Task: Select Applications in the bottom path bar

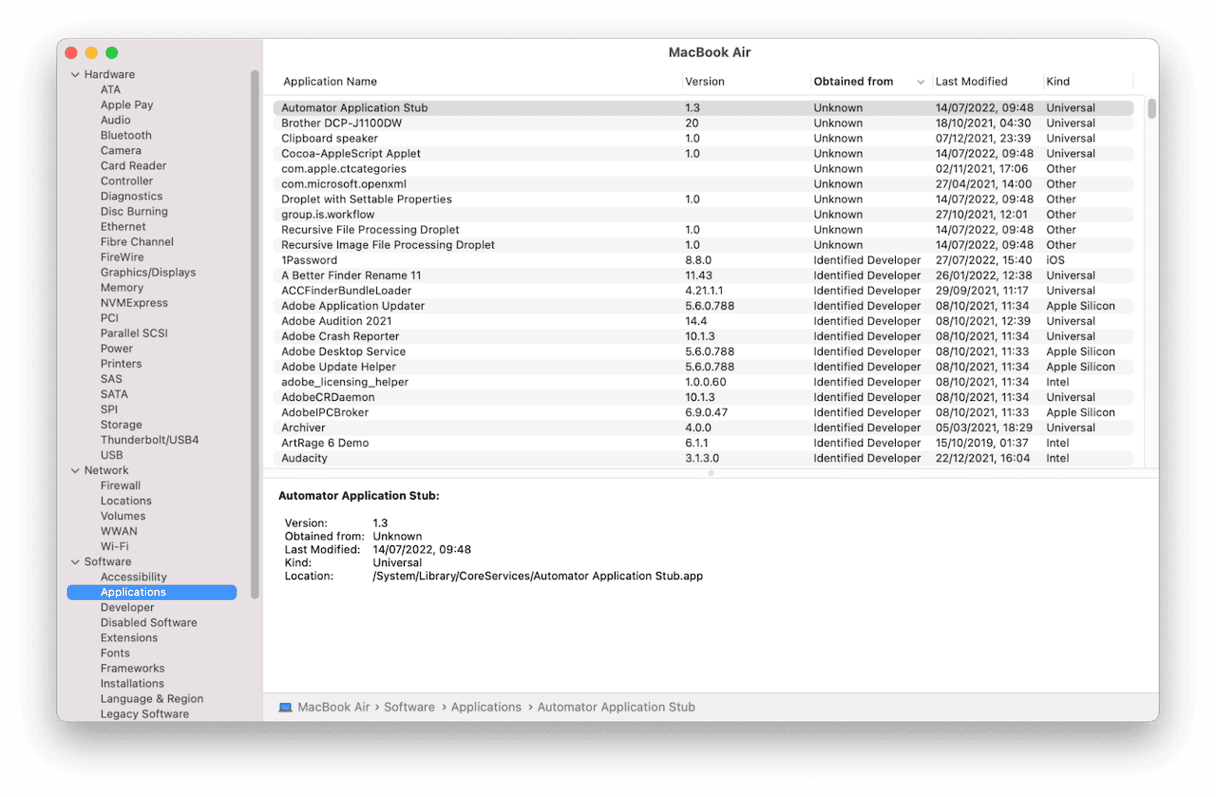Action: 486,707
